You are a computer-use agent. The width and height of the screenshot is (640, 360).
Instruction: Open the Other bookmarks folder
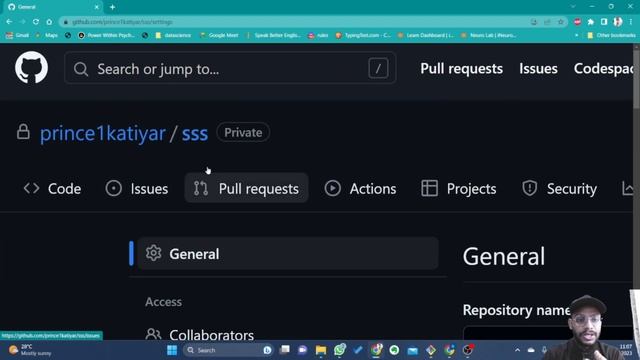[611, 36]
